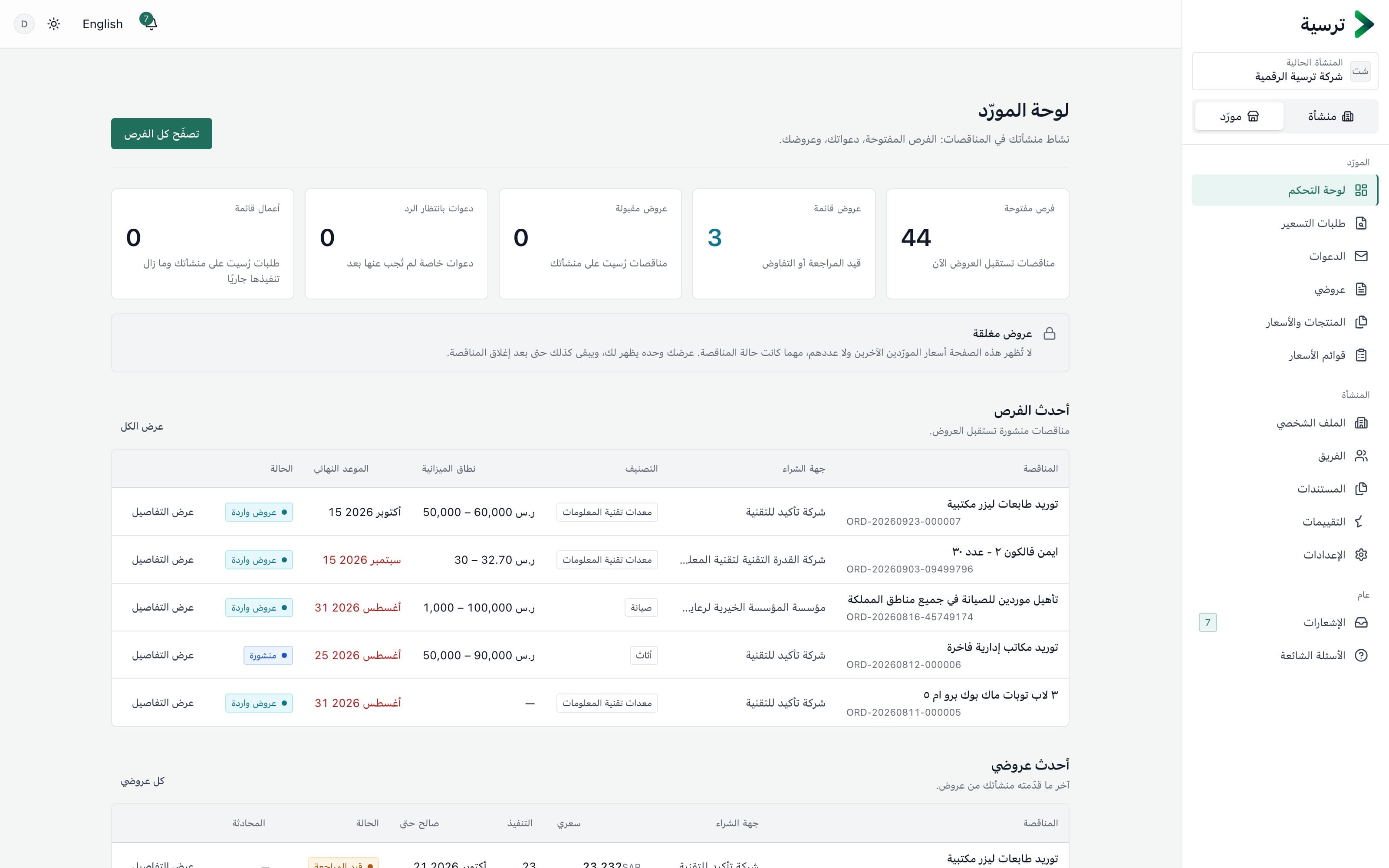Open عروضي document icon
1389x868 pixels.
(1361, 289)
